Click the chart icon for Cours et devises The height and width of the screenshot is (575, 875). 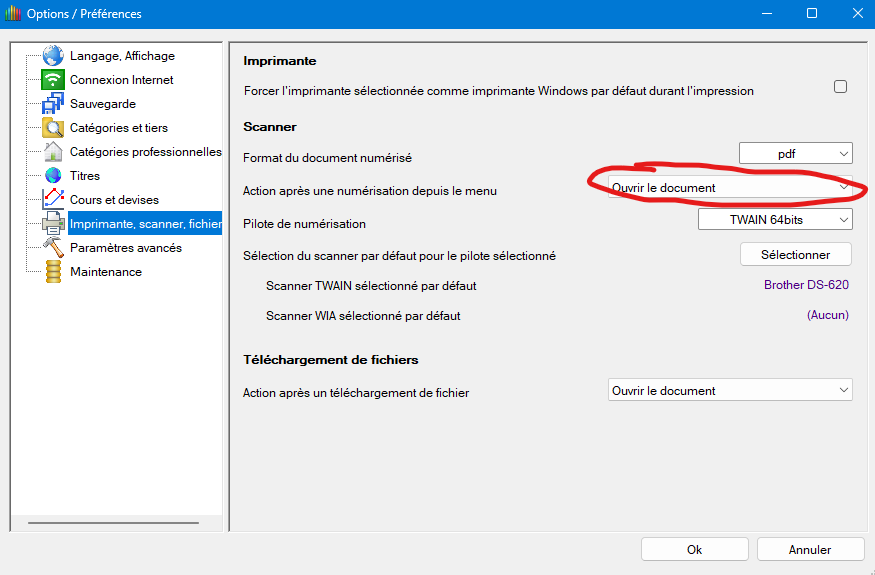pos(53,200)
